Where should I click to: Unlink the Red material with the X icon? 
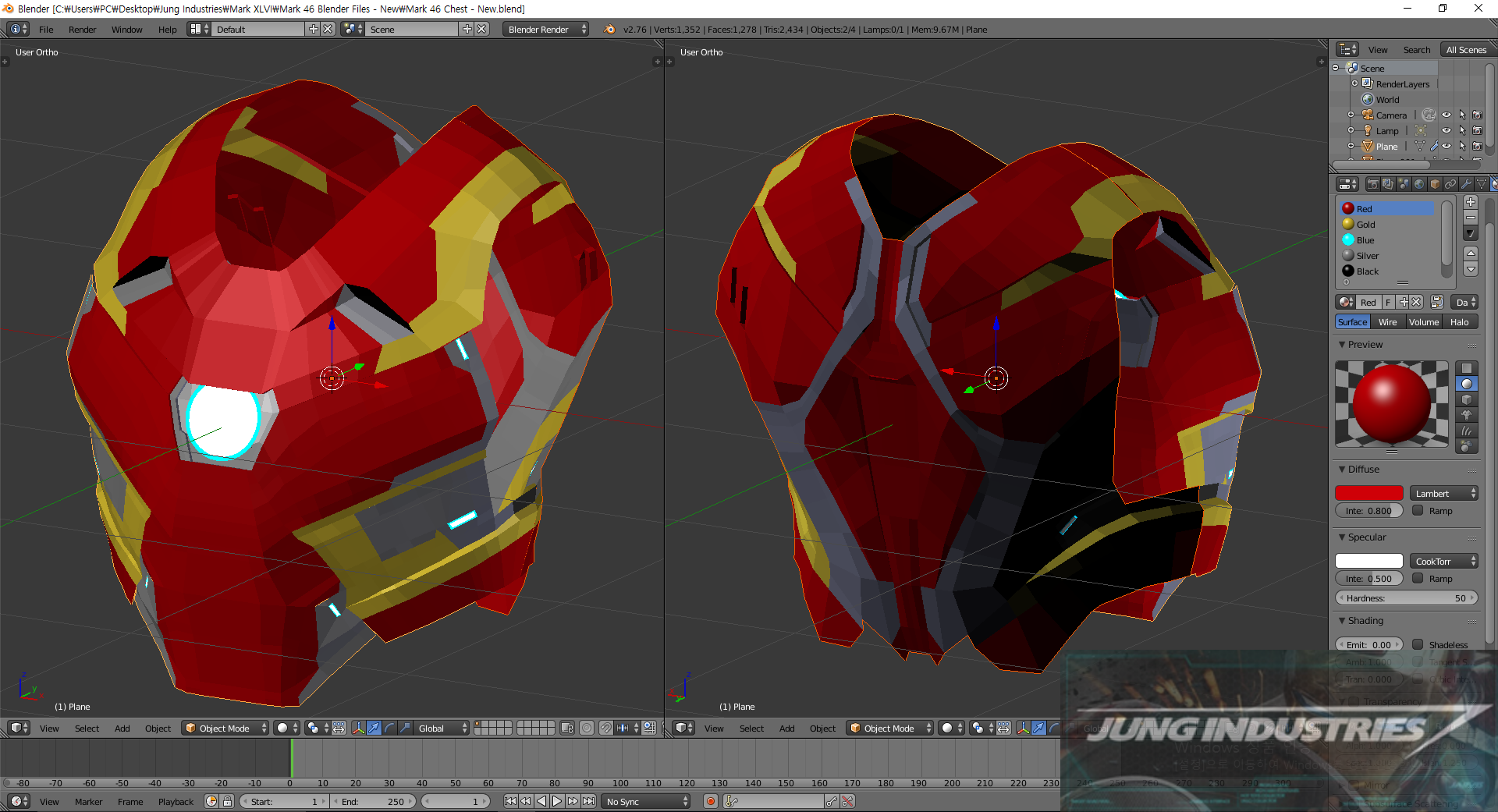point(1416,303)
